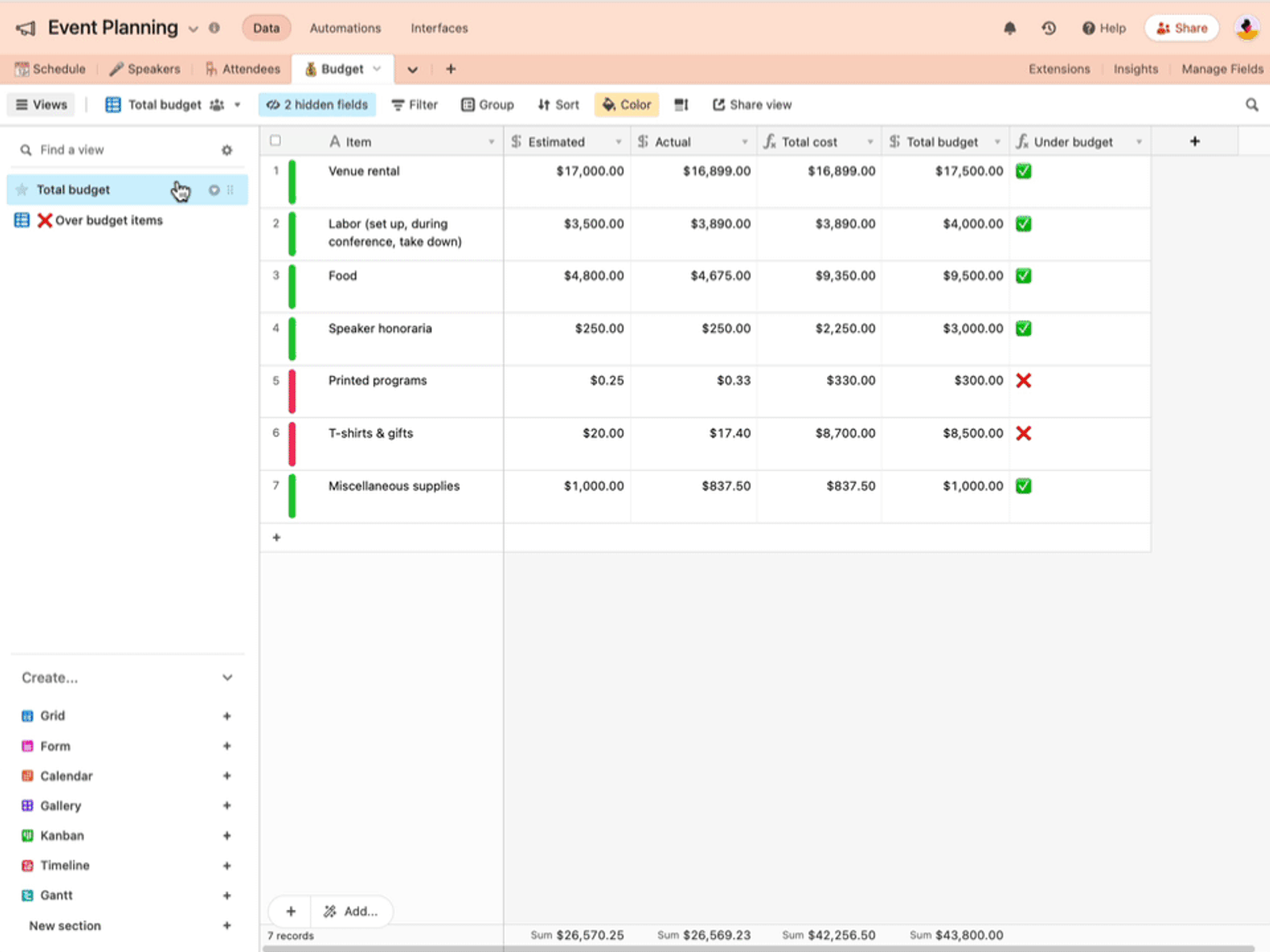Click the user profile avatar
The width and height of the screenshot is (1270, 952).
click(x=1247, y=28)
